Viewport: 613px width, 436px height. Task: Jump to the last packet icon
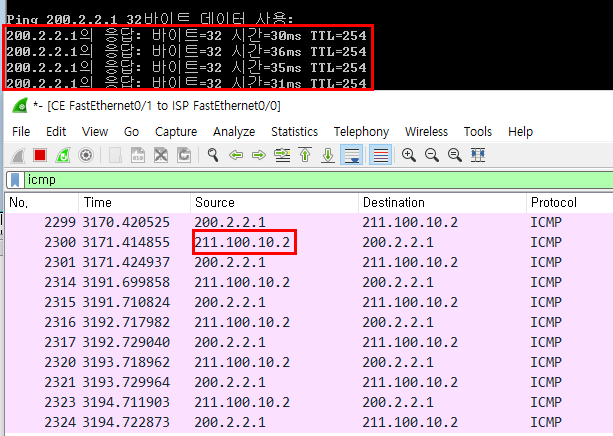328,155
